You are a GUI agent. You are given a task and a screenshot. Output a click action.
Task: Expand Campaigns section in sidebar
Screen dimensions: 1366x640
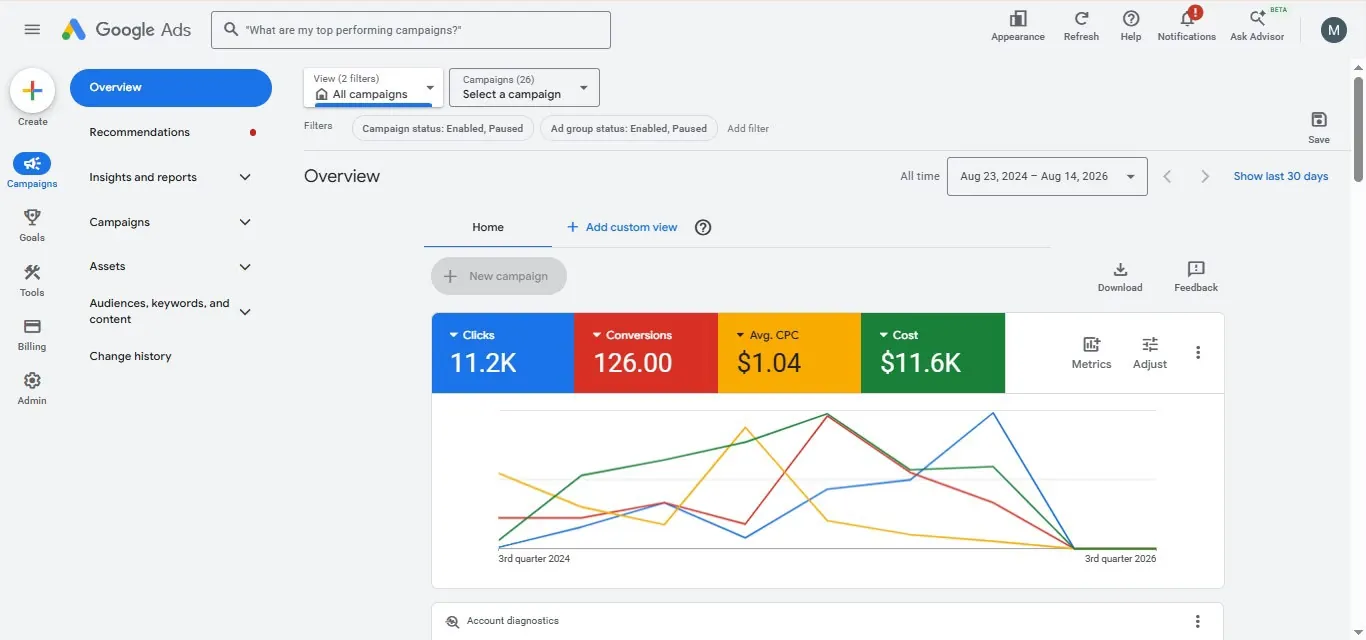pyautogui.click(x=245, y=222)
